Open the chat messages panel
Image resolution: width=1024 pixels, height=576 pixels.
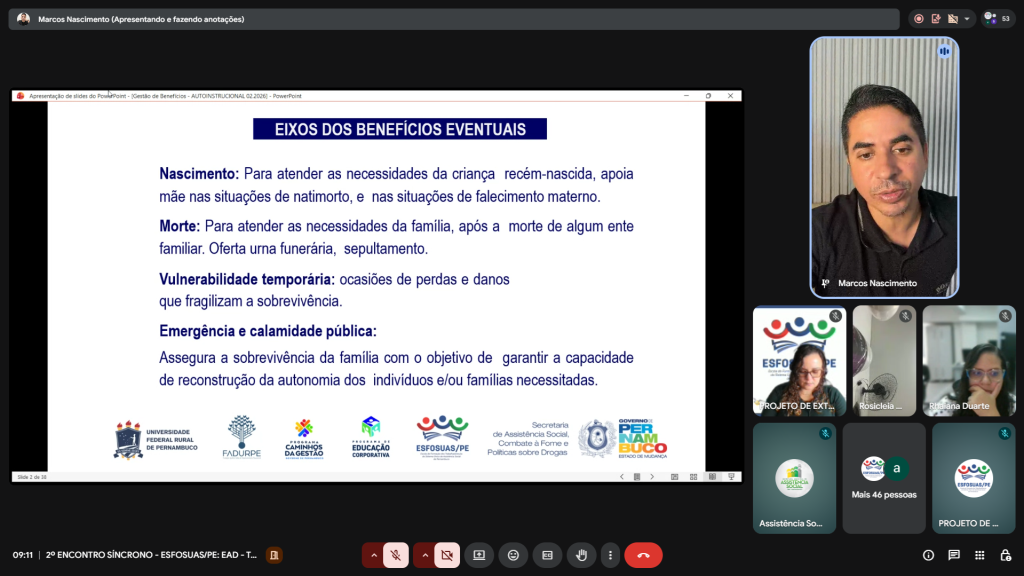[954, 555]
